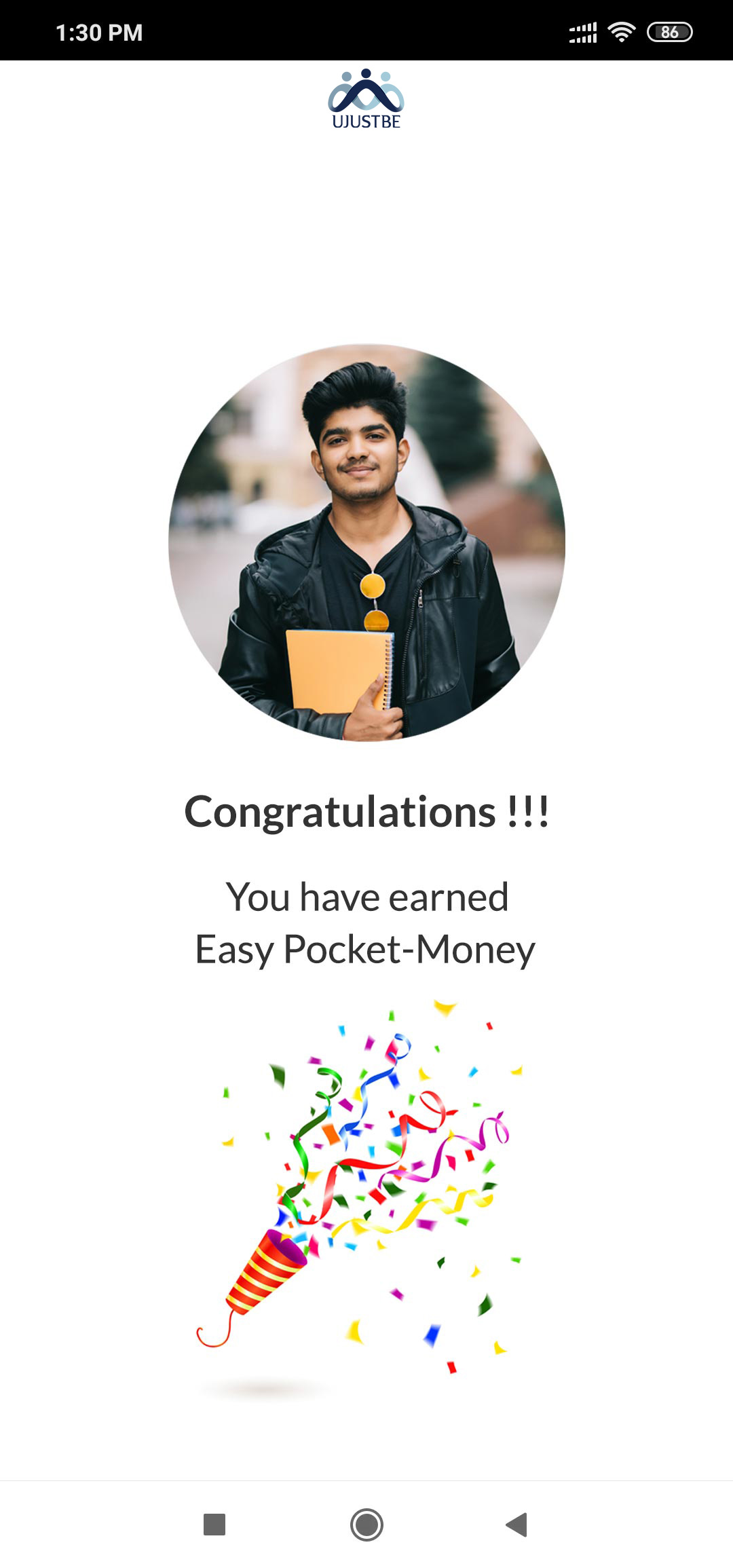This screenshot has height=1568, width=733.
Task: Go back using the triangle navigation button
Action: click(x=516, y=1525)
